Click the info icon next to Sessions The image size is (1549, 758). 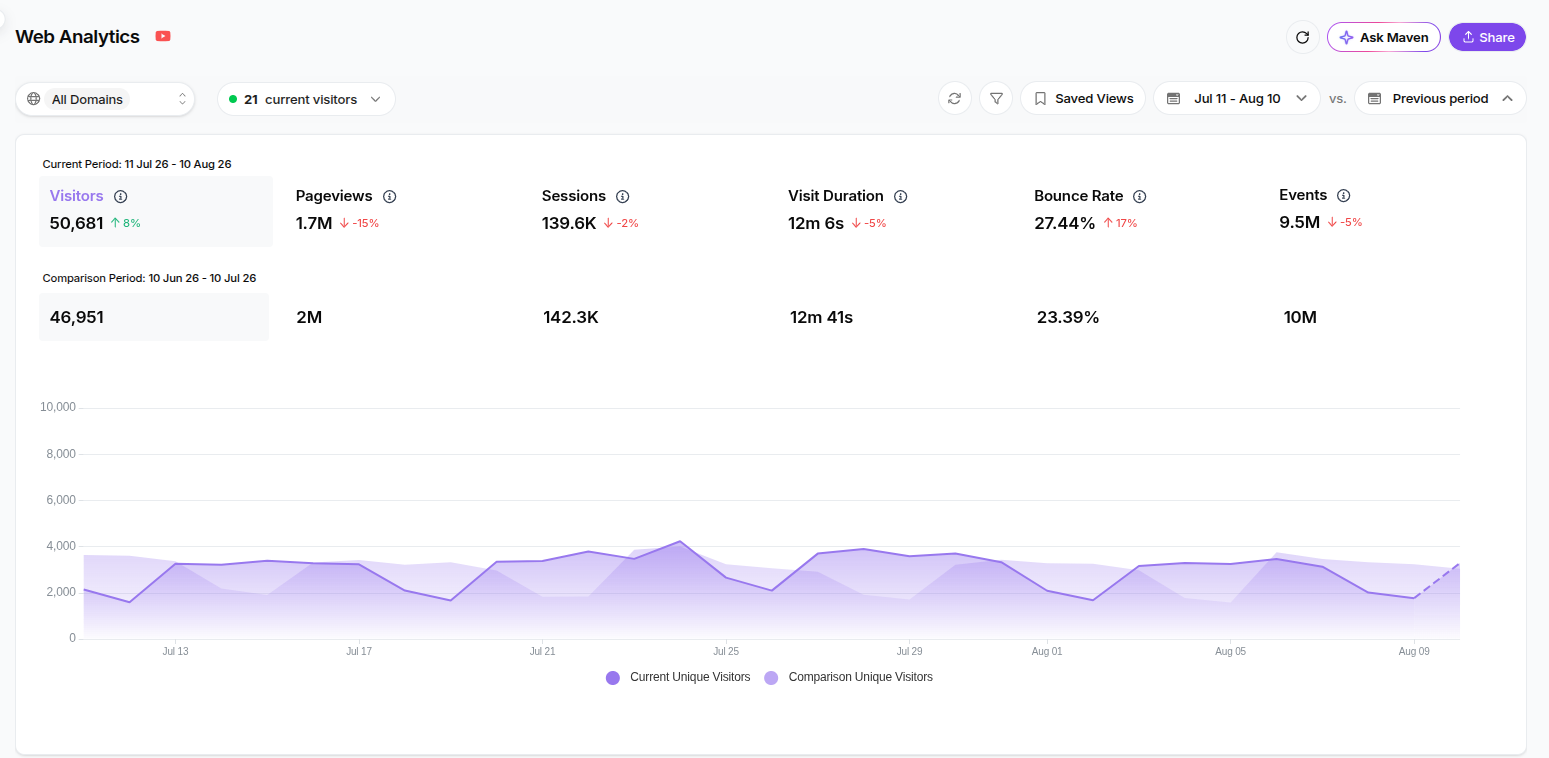tap(623, 196)
